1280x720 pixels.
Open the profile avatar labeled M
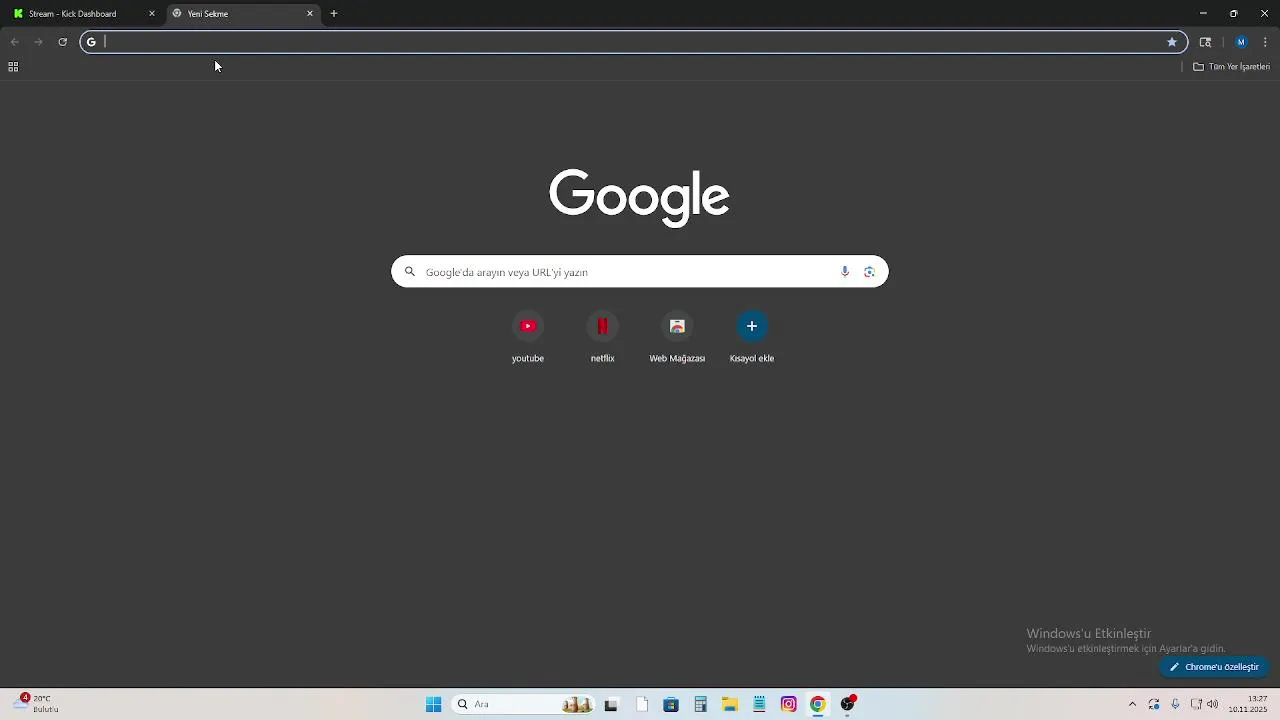tap(1241, 42)
